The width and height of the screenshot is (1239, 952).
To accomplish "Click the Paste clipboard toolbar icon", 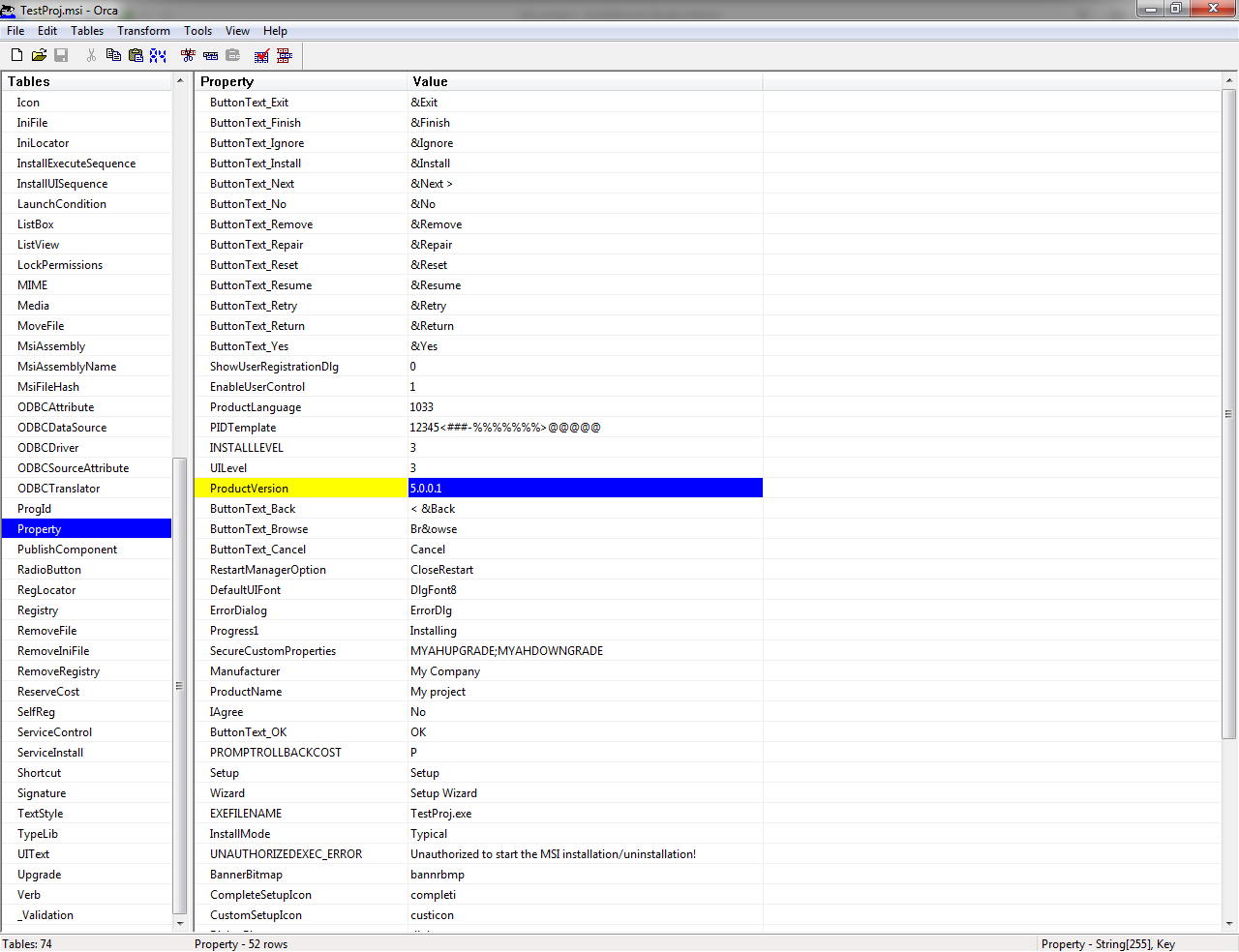I will click(136, 55).
